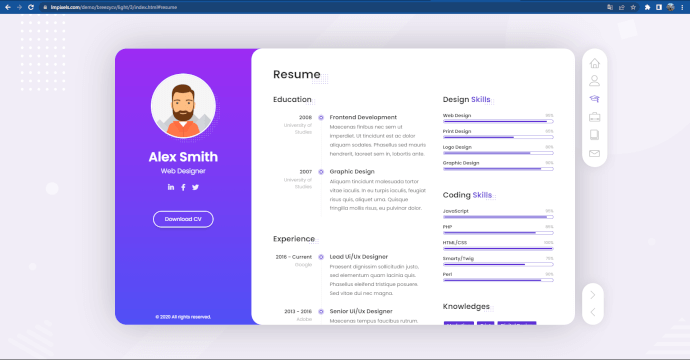Open the Blog book icon
The height and width of the screenshot is (360, 690).
[595, 135]
